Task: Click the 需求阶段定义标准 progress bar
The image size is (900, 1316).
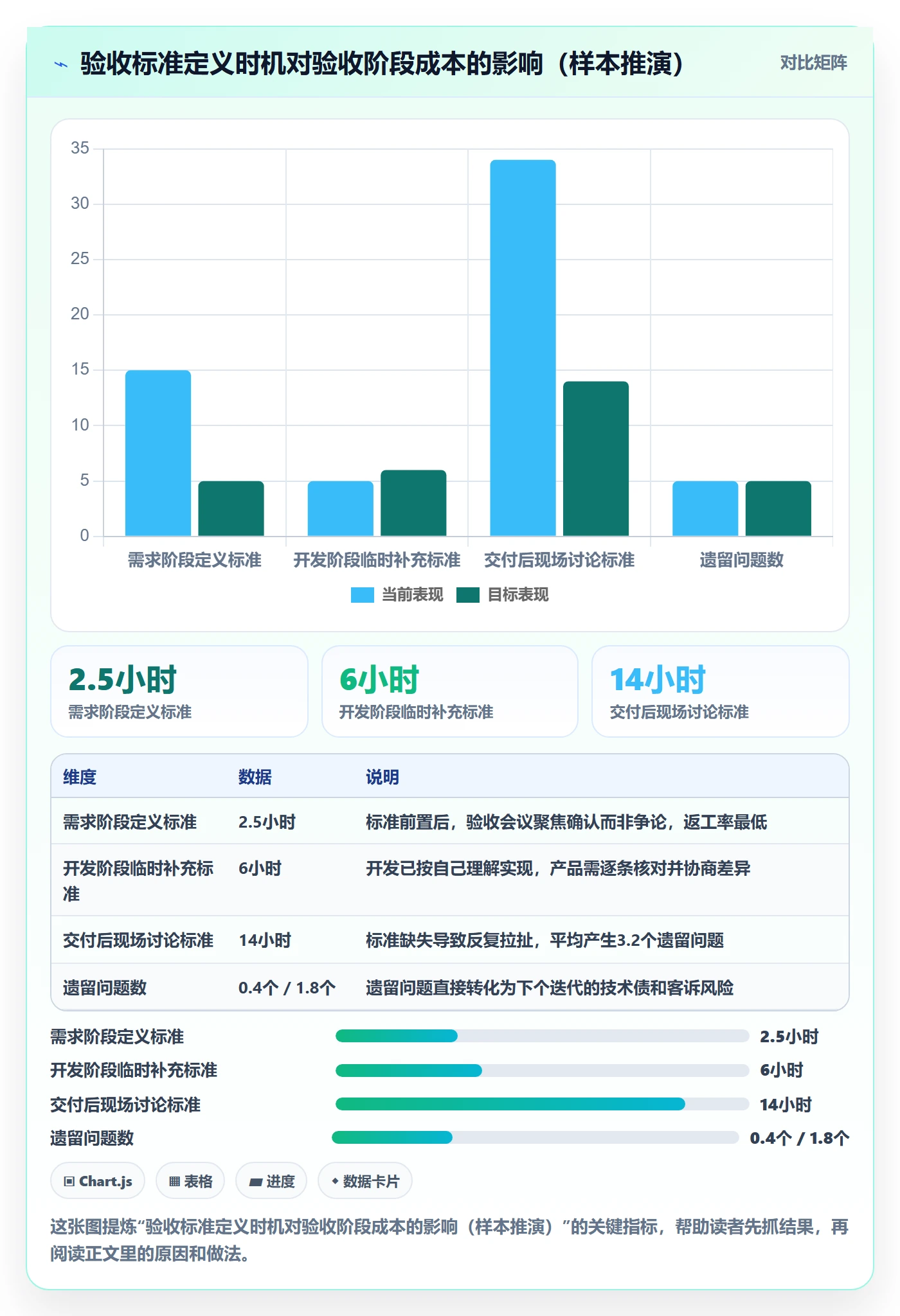Action: click(542, 1036)
